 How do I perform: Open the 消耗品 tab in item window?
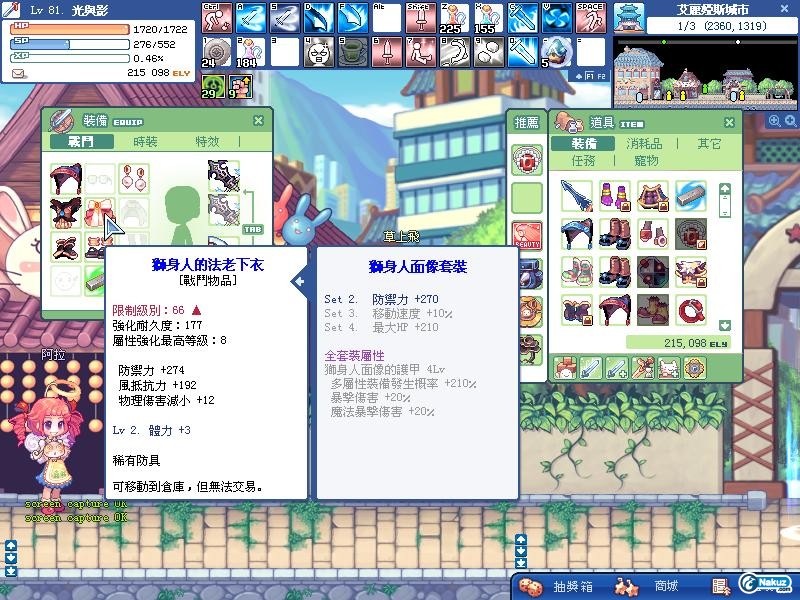pyautogui.click(x=644, y=143)
